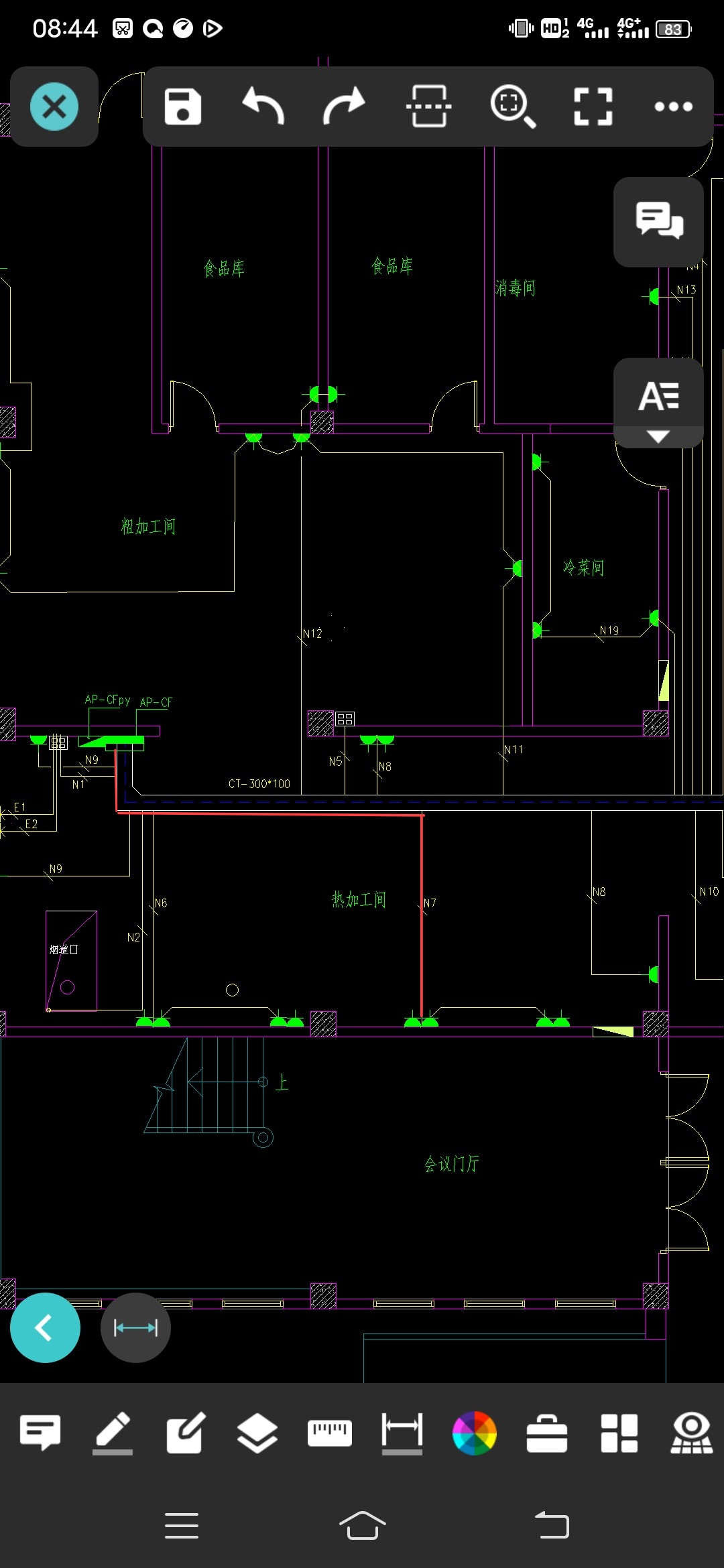The height and width of the screenshot is (1568, 724).
Task: Select the AP-CFpy panel label
Action: [x=108, y=700]
